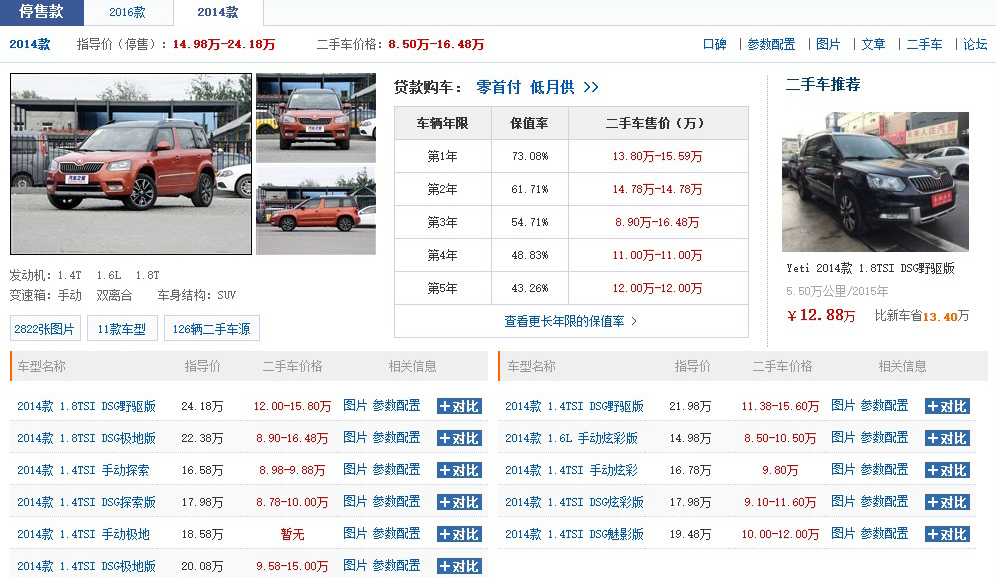Open 图片 for 2014款 1.6L 手动炫彩版
Screen dimensions: 996x579
843,437
